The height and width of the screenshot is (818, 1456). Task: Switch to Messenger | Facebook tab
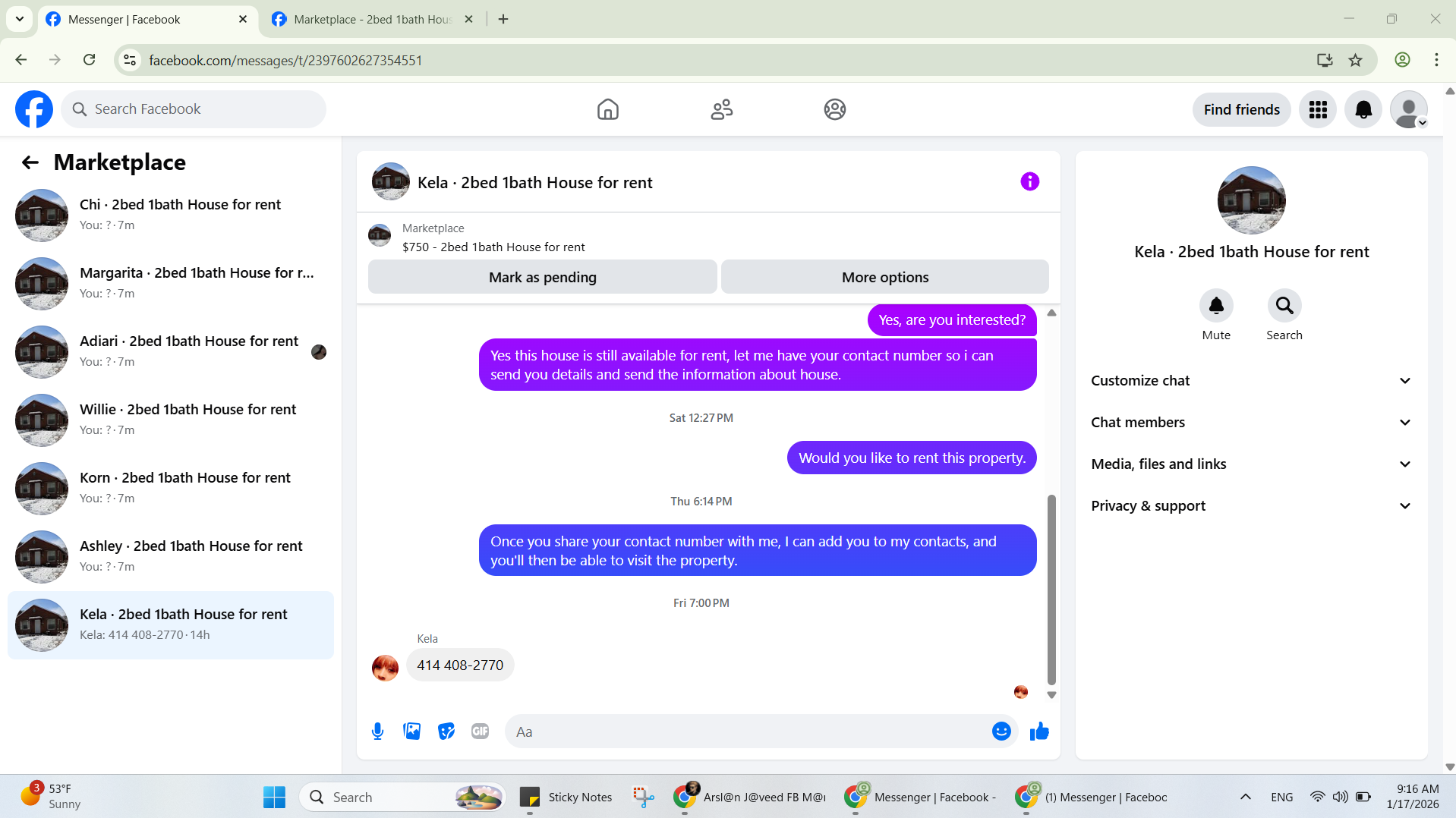click(x=147, y=19)
